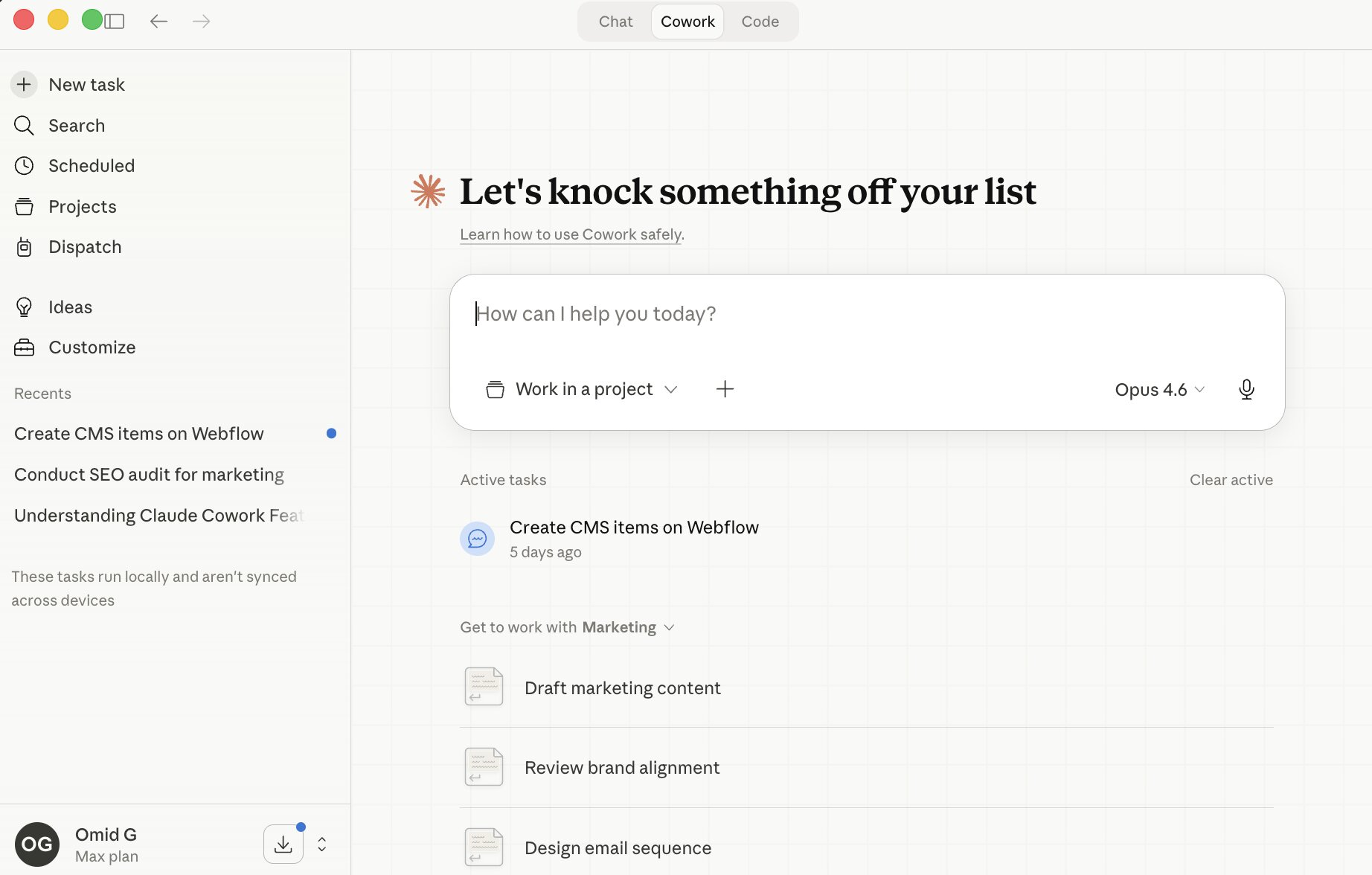Click Clear active button
This screenshot has width=1372, height=875.
click(x=1231, y=480)
